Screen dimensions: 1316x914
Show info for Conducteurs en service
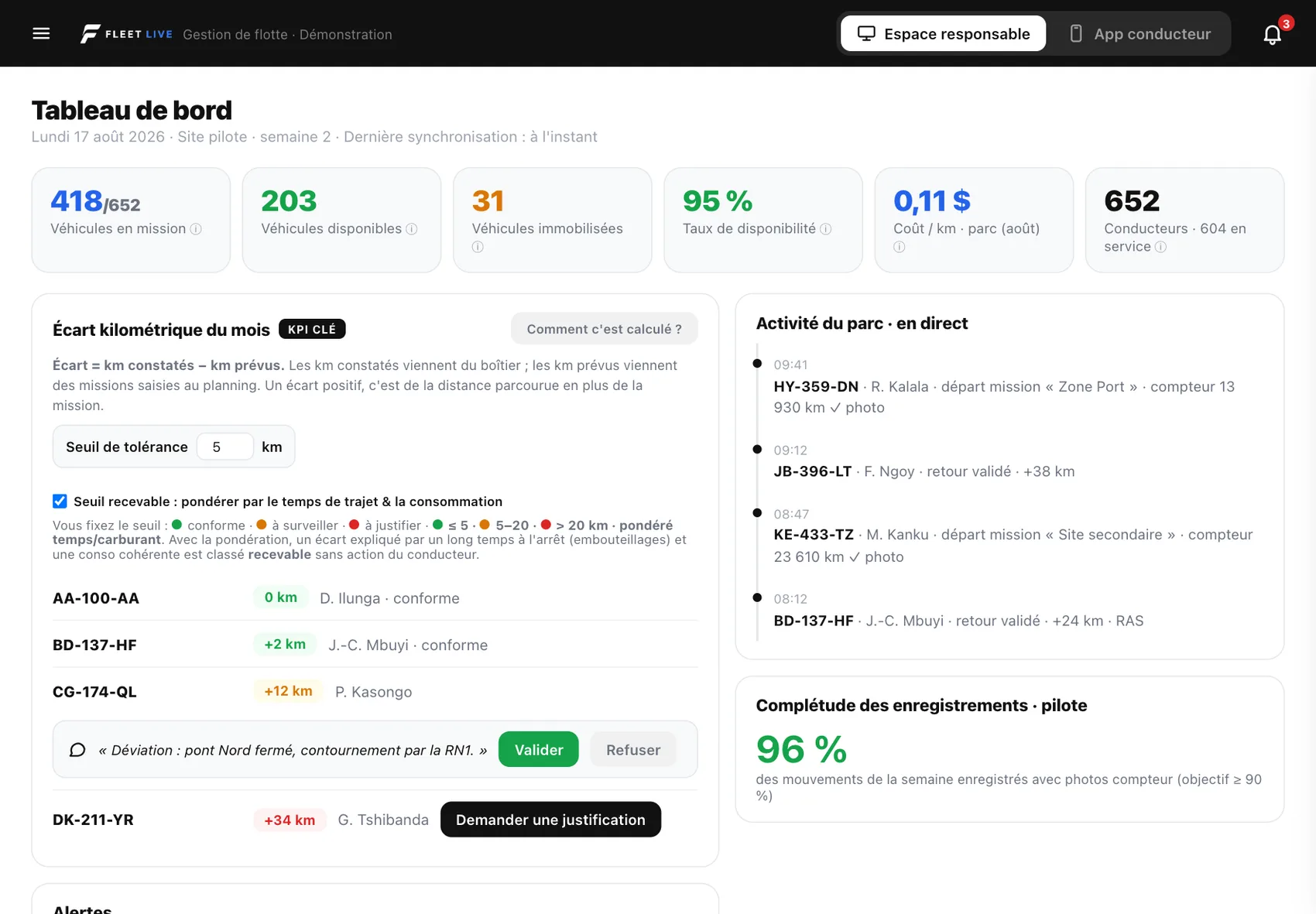point(1160,247)
